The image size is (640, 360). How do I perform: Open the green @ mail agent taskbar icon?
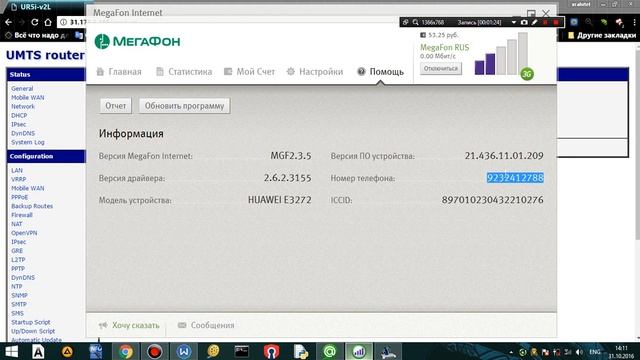[x=330, y=352]
